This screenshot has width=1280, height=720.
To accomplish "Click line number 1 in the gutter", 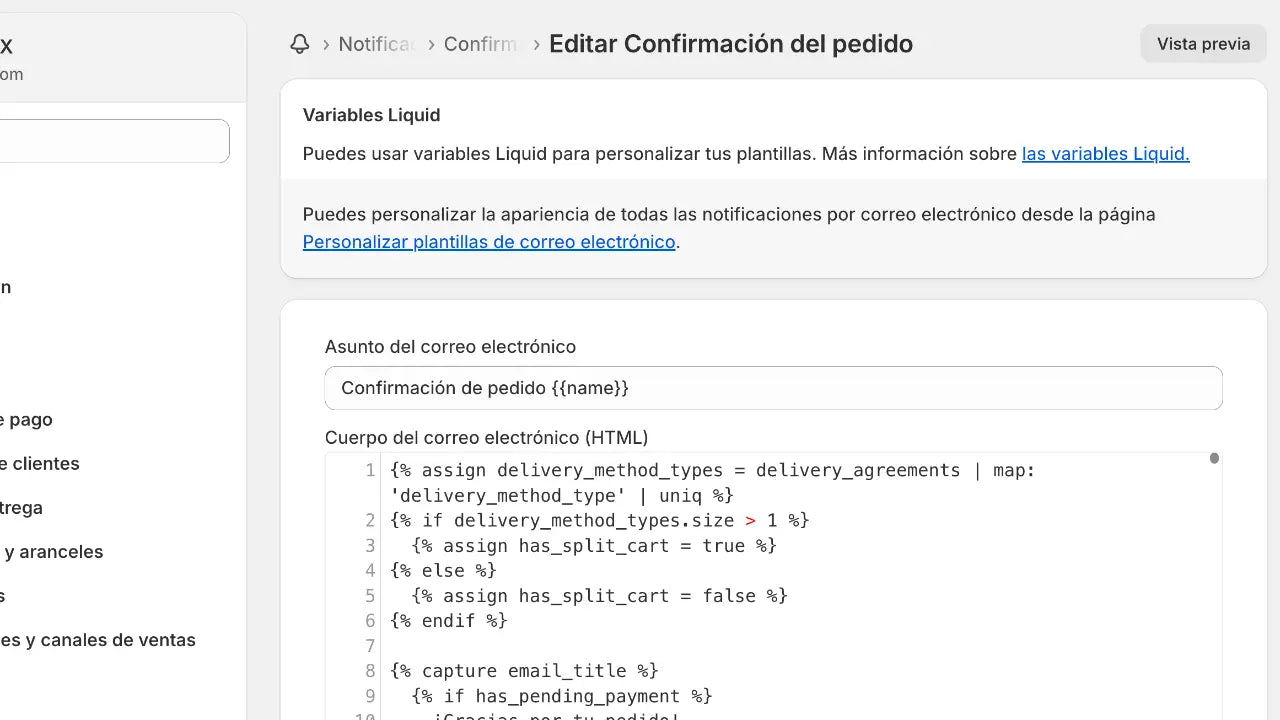I will coord(370,470).
